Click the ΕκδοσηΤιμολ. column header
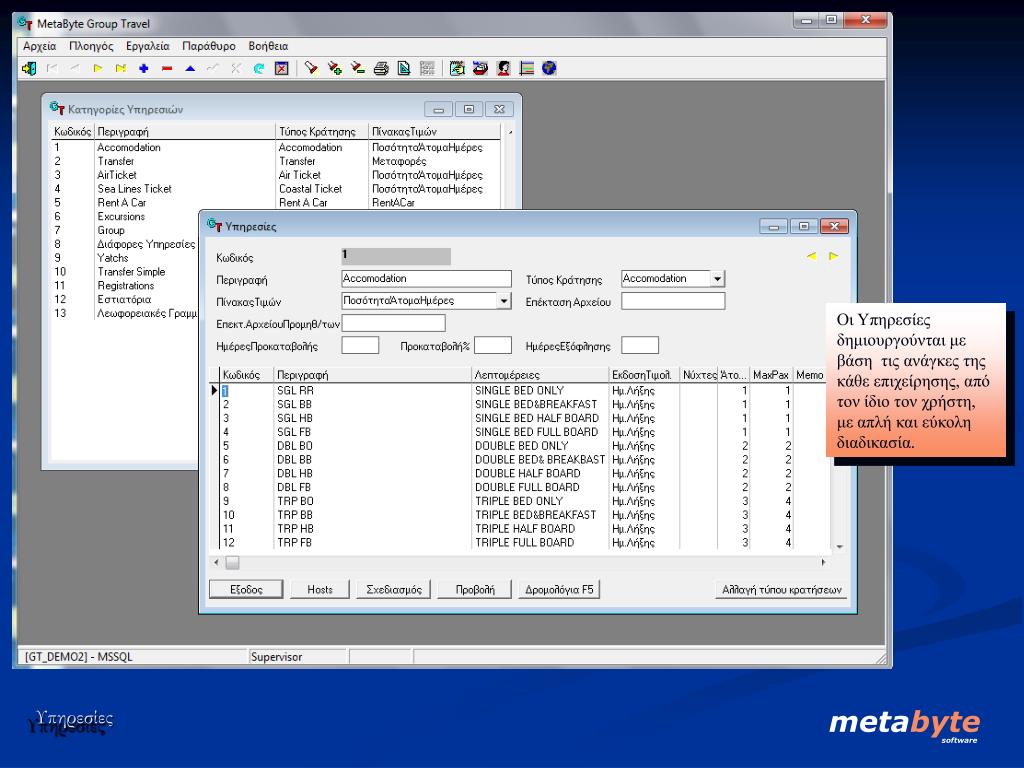The image size is (1024, 768). pyautogui.click(x=643, y=375)
